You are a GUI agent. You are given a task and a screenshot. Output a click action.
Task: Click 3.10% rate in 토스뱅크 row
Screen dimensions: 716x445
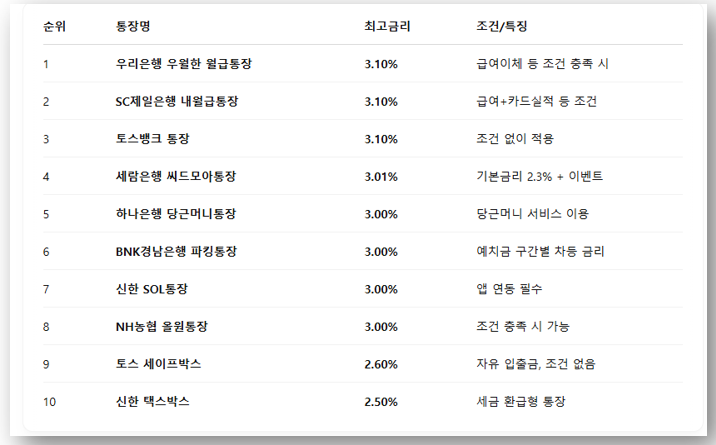381,139
